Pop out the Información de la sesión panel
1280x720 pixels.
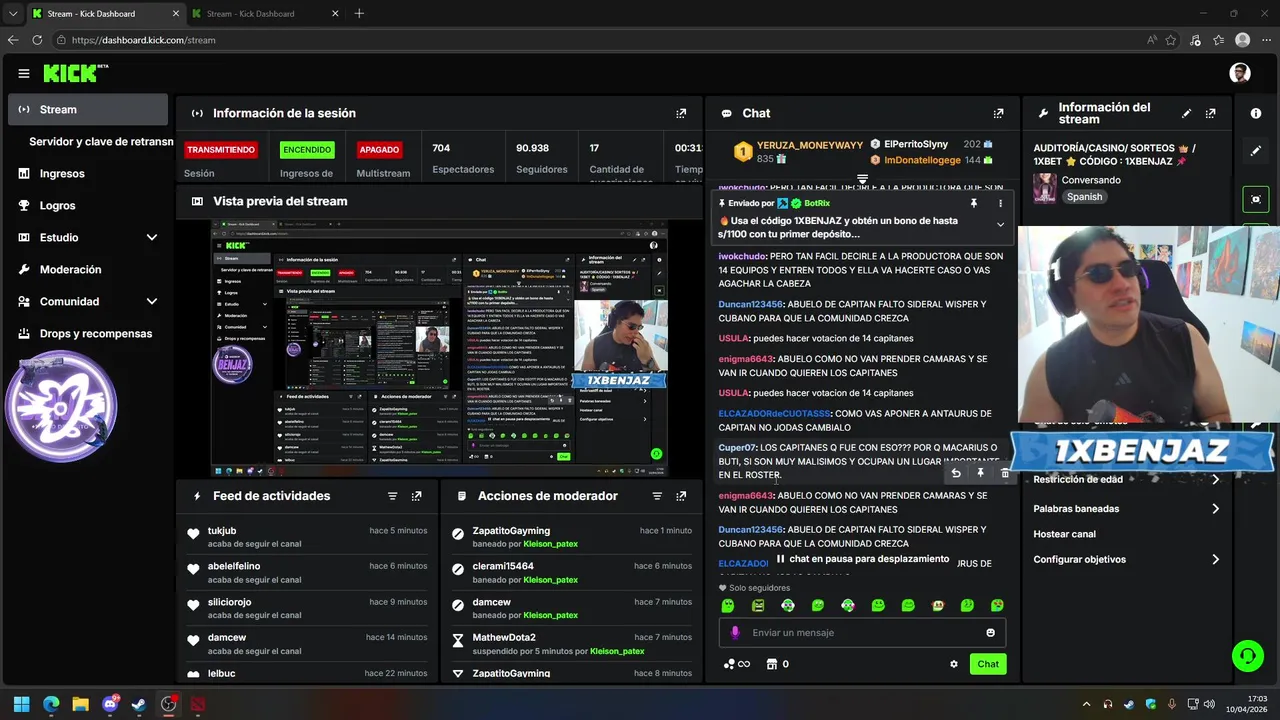681,113
